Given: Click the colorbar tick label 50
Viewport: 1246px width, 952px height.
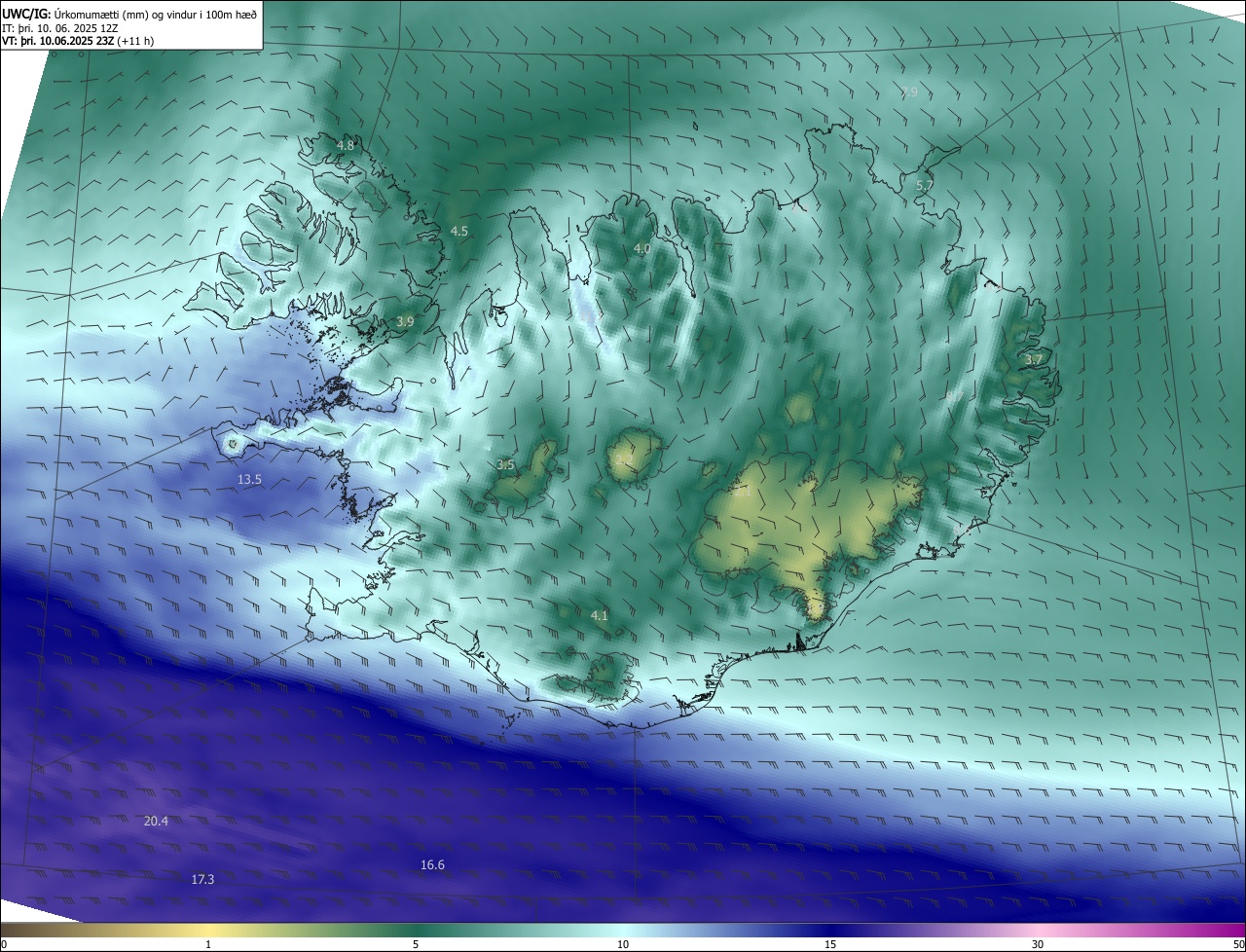Looking at the screenshot, I should coord(1238,944).
